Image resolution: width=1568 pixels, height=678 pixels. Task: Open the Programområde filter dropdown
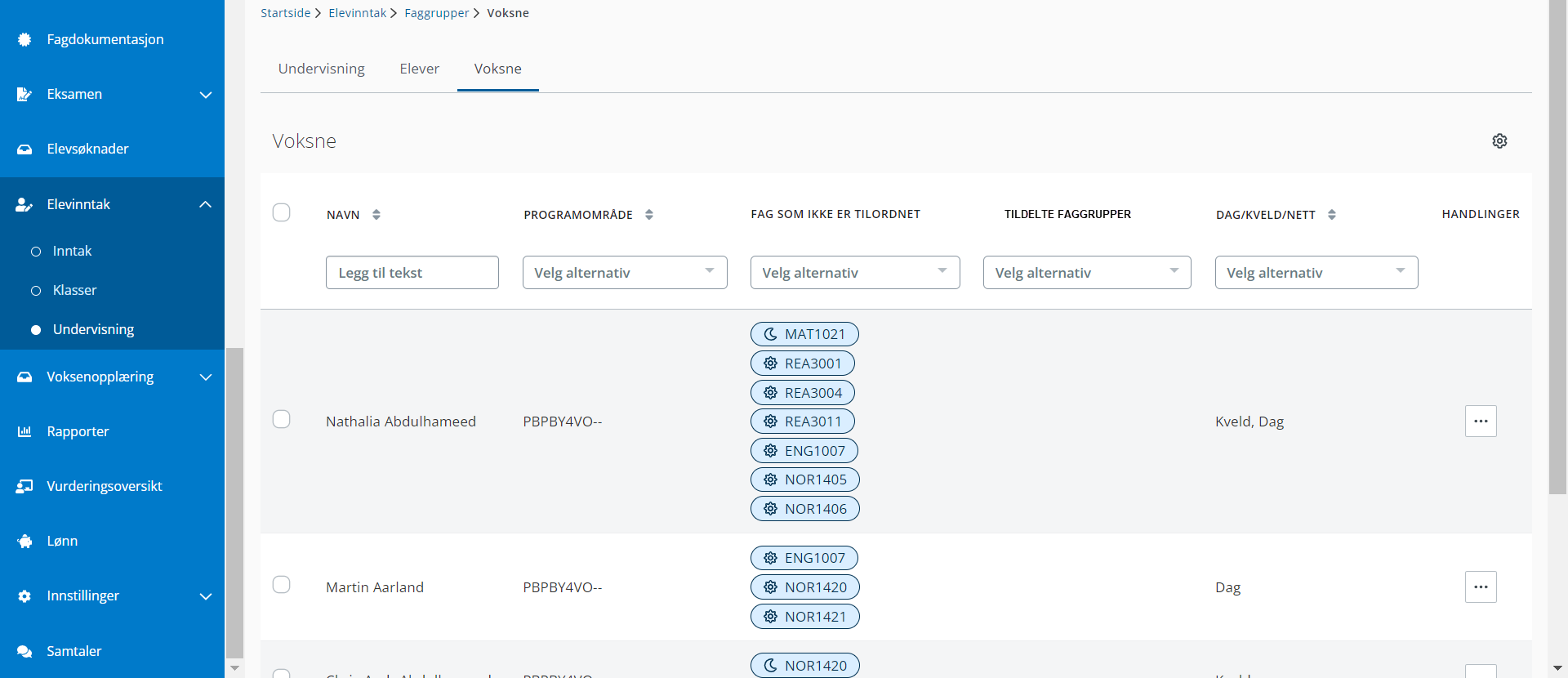click(x=625, y=272)
